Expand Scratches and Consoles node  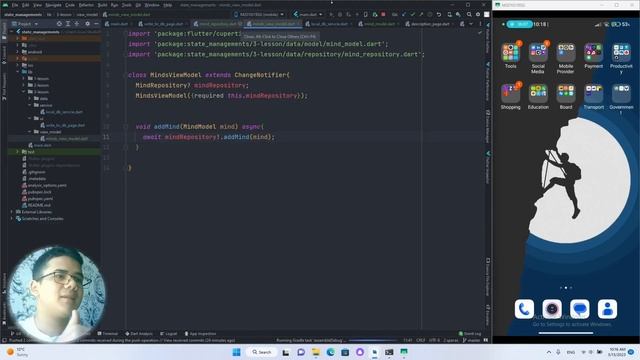pos(11,219)
